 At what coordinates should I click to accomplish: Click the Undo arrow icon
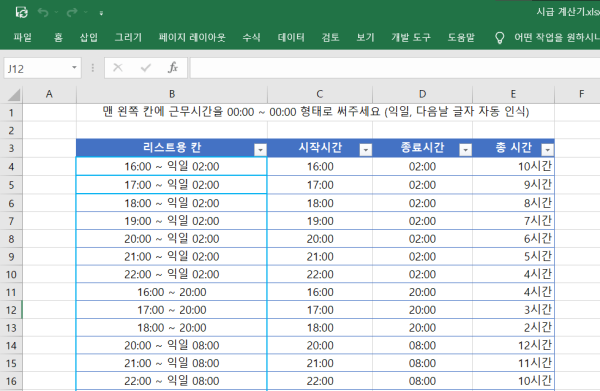[43, 13]
